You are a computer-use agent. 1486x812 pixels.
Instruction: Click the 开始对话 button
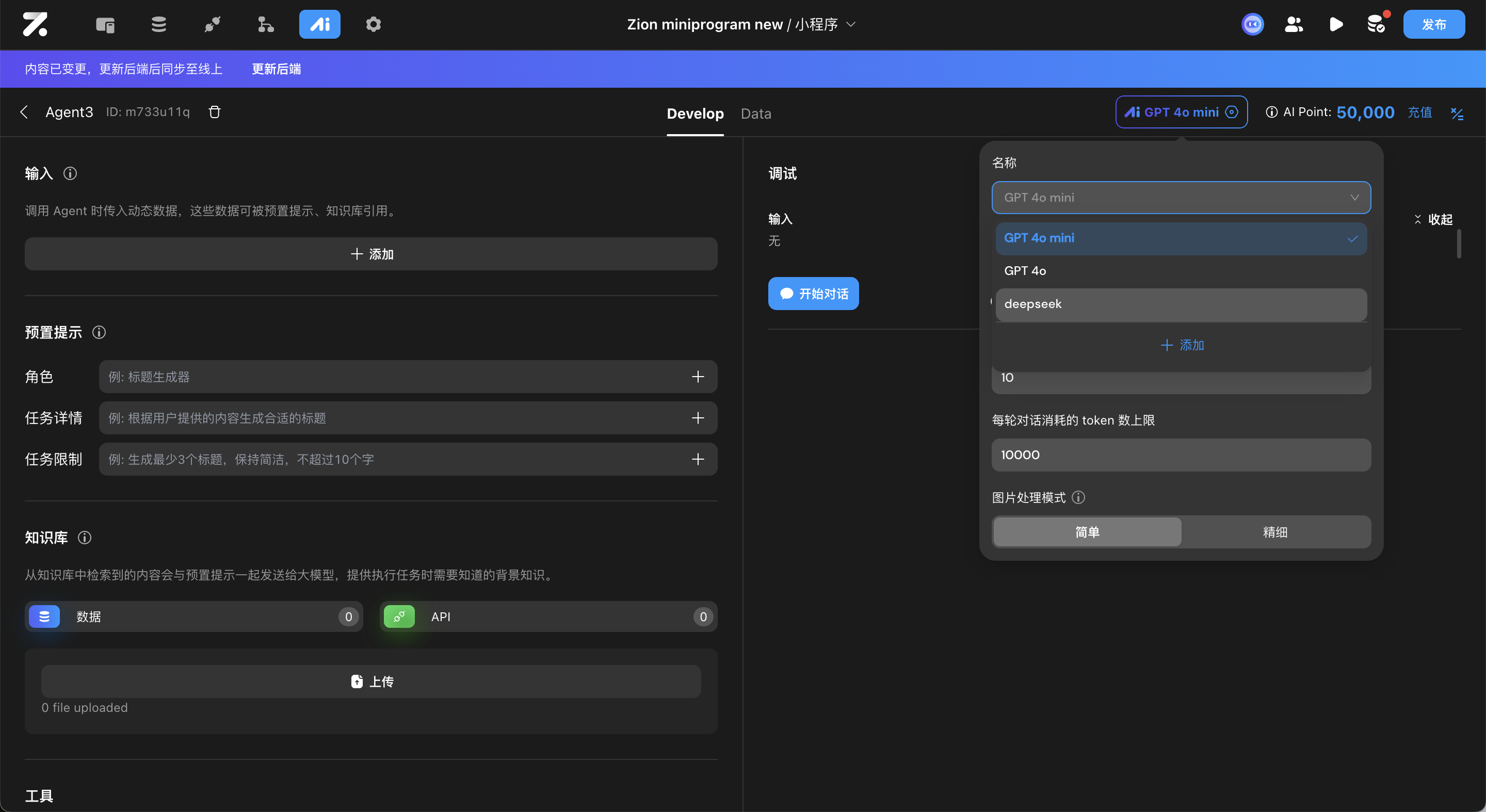[813, 294]
